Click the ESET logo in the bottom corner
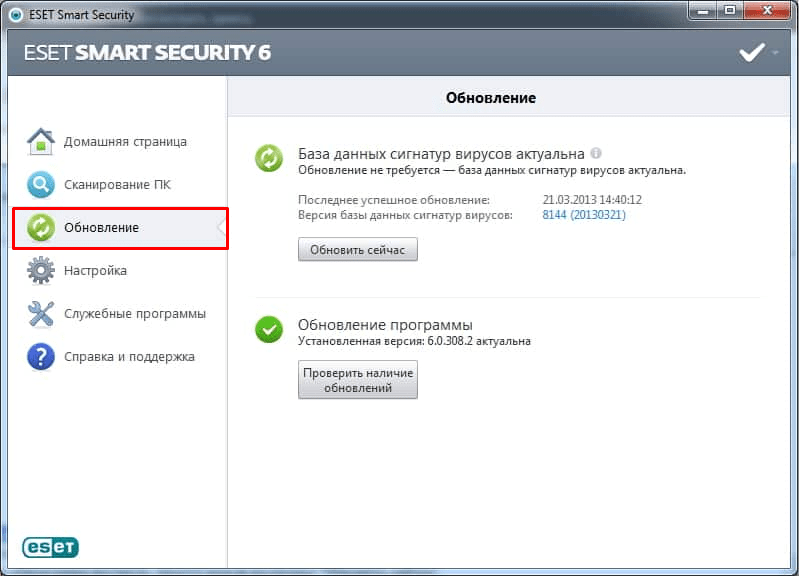This screenshot has height=576, width=799. [51, 546]
